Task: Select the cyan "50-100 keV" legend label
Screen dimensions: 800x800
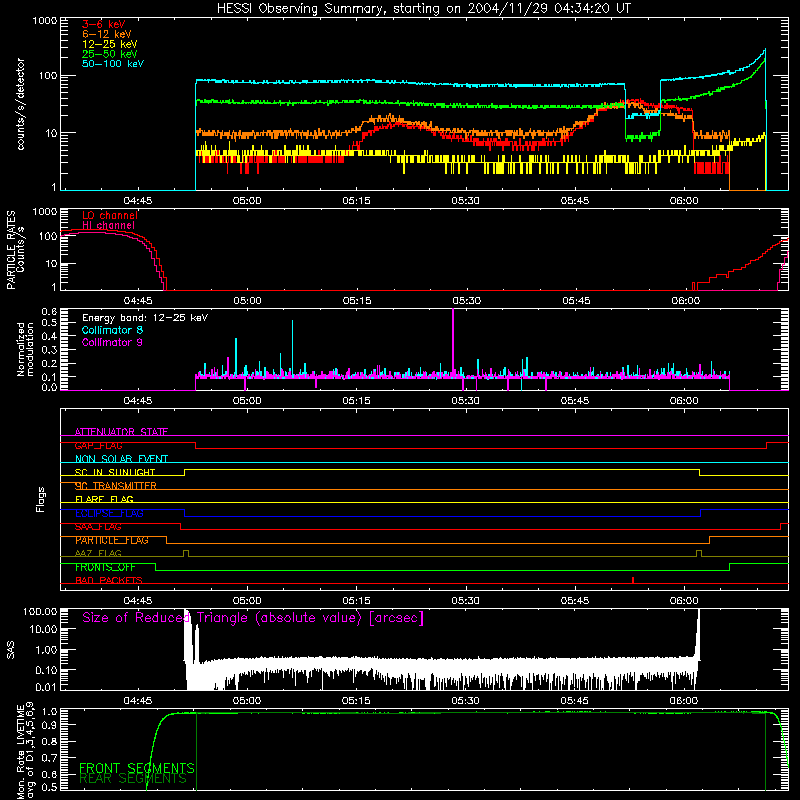Action: (113, 64)
